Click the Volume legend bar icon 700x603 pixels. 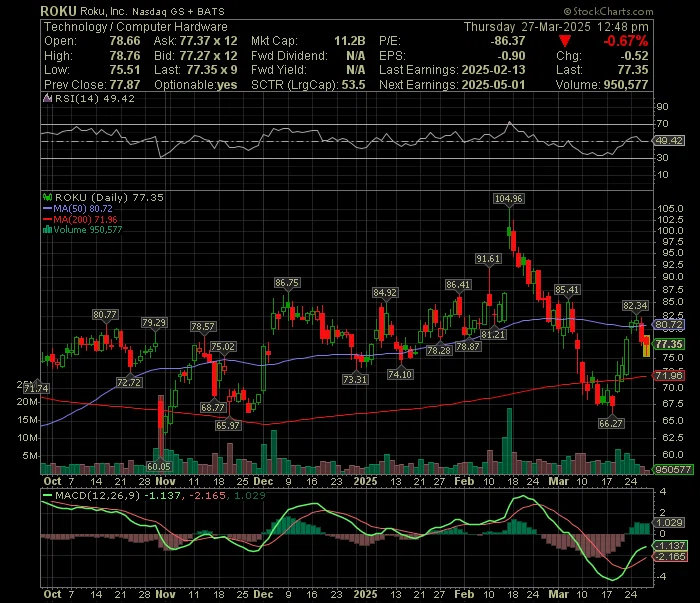click(47, 230)
